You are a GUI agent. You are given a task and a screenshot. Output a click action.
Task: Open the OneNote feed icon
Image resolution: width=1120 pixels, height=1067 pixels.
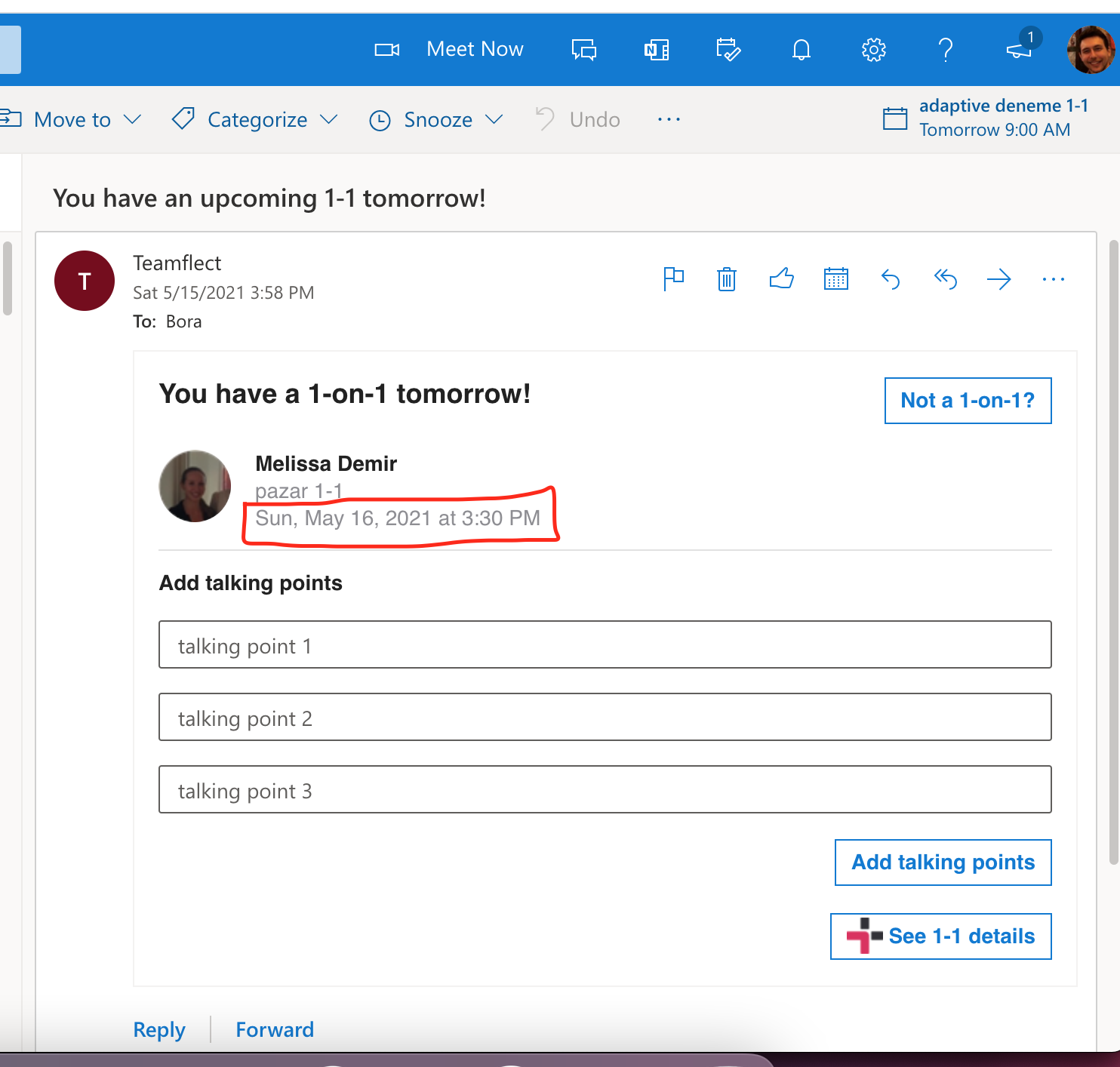[x=656, y=49]
